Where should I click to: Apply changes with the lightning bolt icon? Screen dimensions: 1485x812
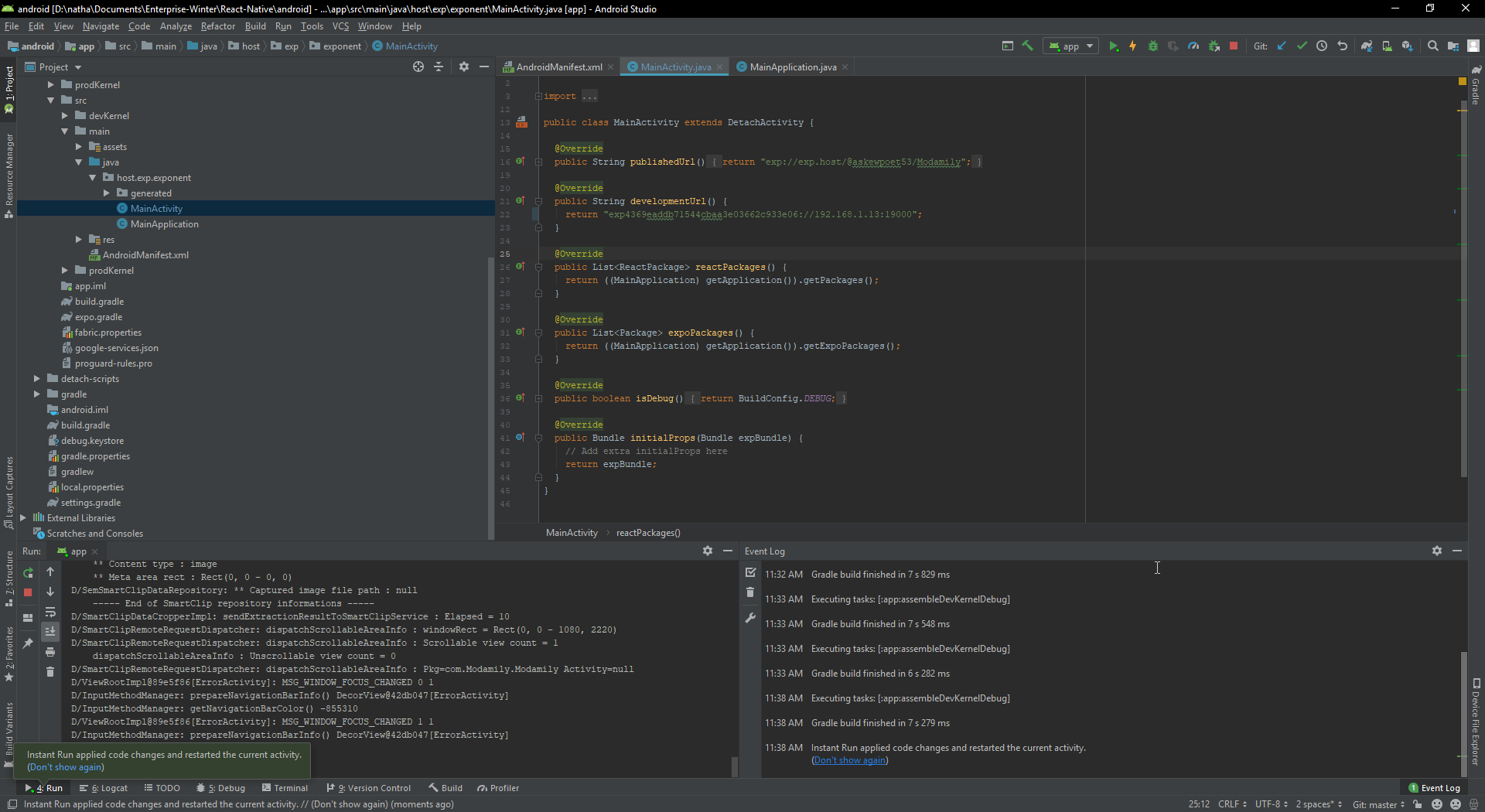pyautogui.click(x=1133, y=46)
